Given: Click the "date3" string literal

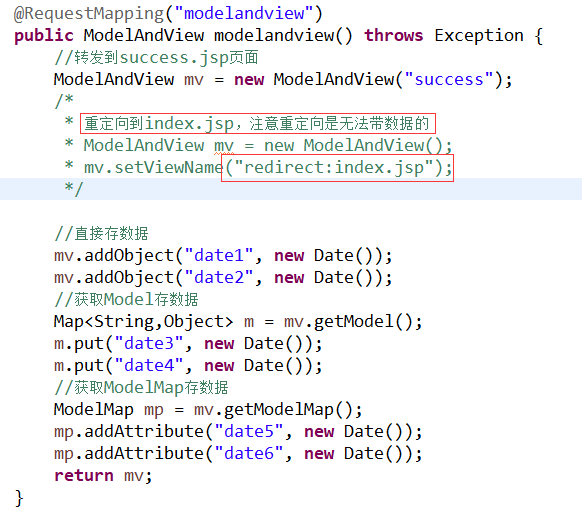Looking at the screenshot, I should tap(149, 344).
